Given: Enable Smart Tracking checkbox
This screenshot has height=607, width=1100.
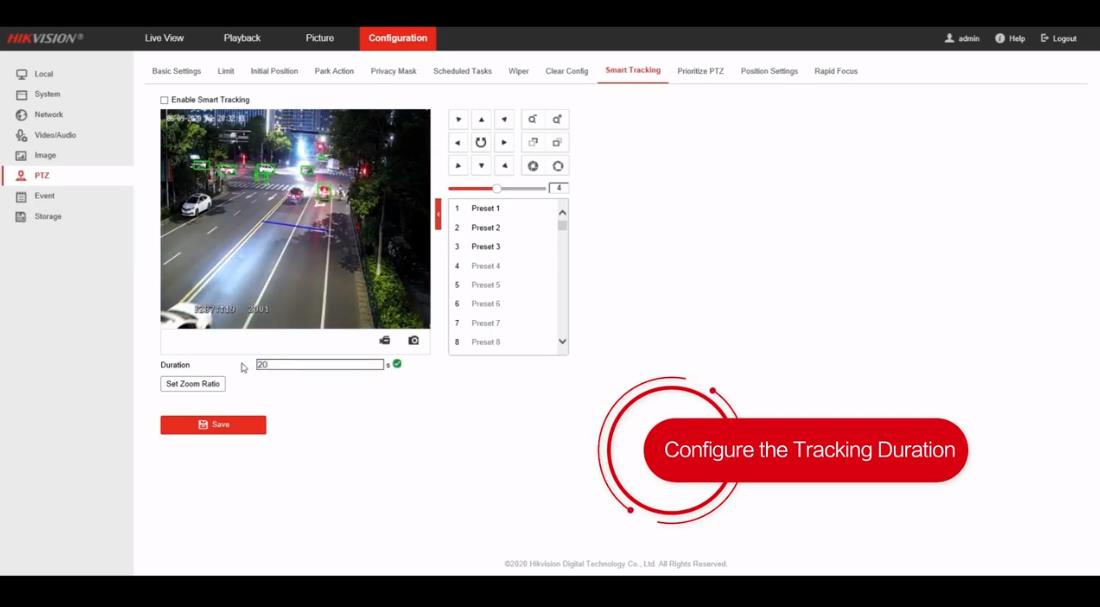Looking at the screenshot, I should pyautogui.click(x=163, y=100).
